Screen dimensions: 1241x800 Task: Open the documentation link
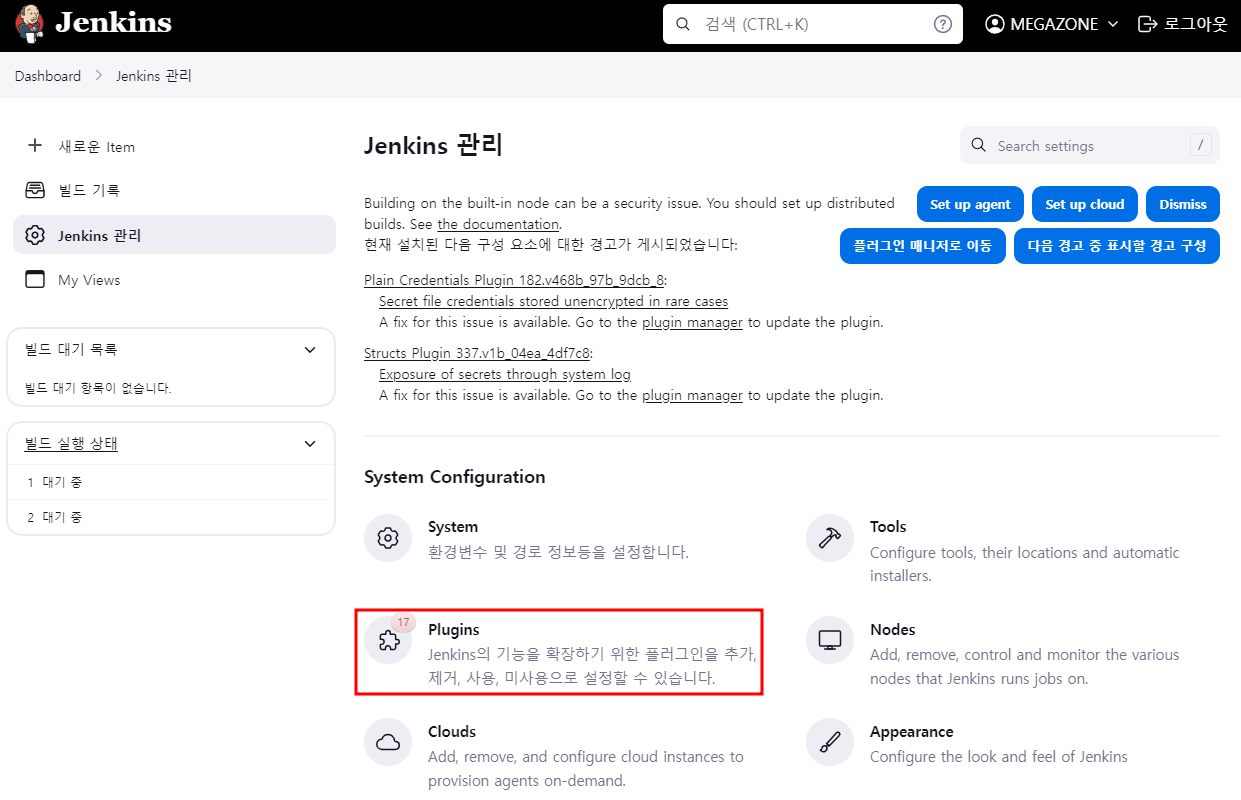(x=498, y=224)
